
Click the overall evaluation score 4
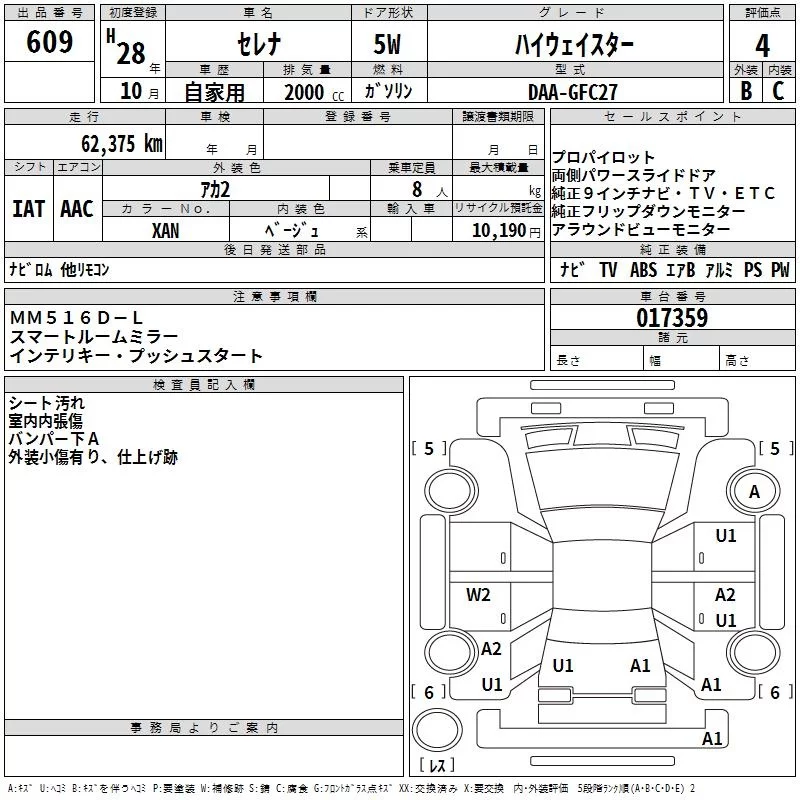[762, 46]
